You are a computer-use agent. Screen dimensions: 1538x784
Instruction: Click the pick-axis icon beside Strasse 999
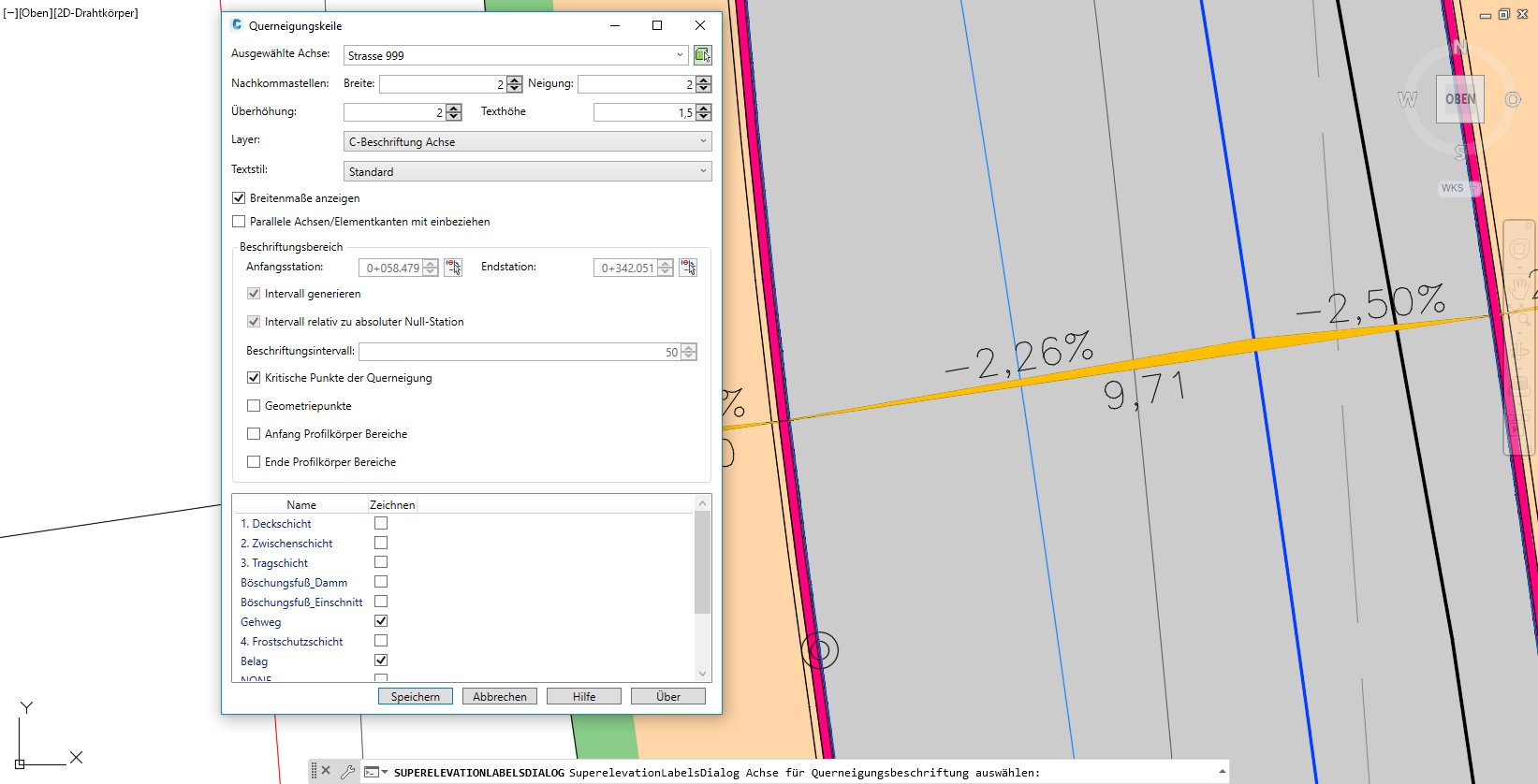click(x=702, y=55)
